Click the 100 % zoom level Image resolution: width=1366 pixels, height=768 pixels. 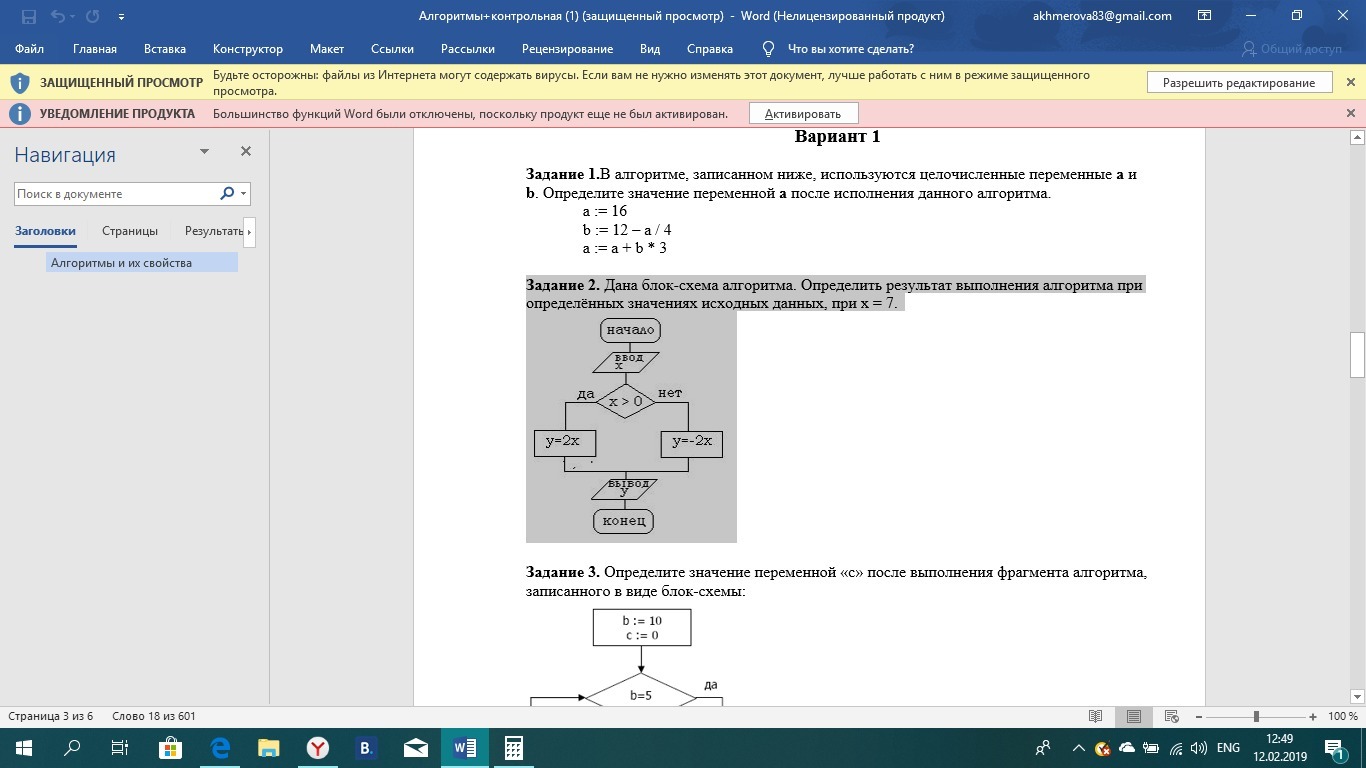pos(1342,716)
